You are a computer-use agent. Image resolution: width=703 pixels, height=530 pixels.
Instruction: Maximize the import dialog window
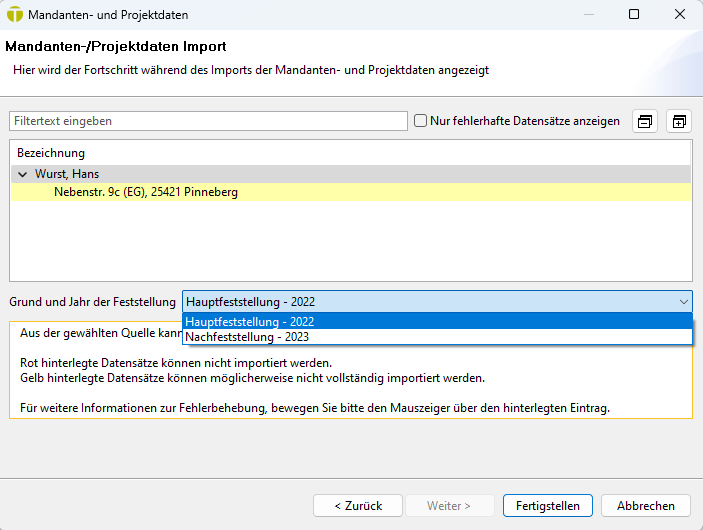coord(634,15)
